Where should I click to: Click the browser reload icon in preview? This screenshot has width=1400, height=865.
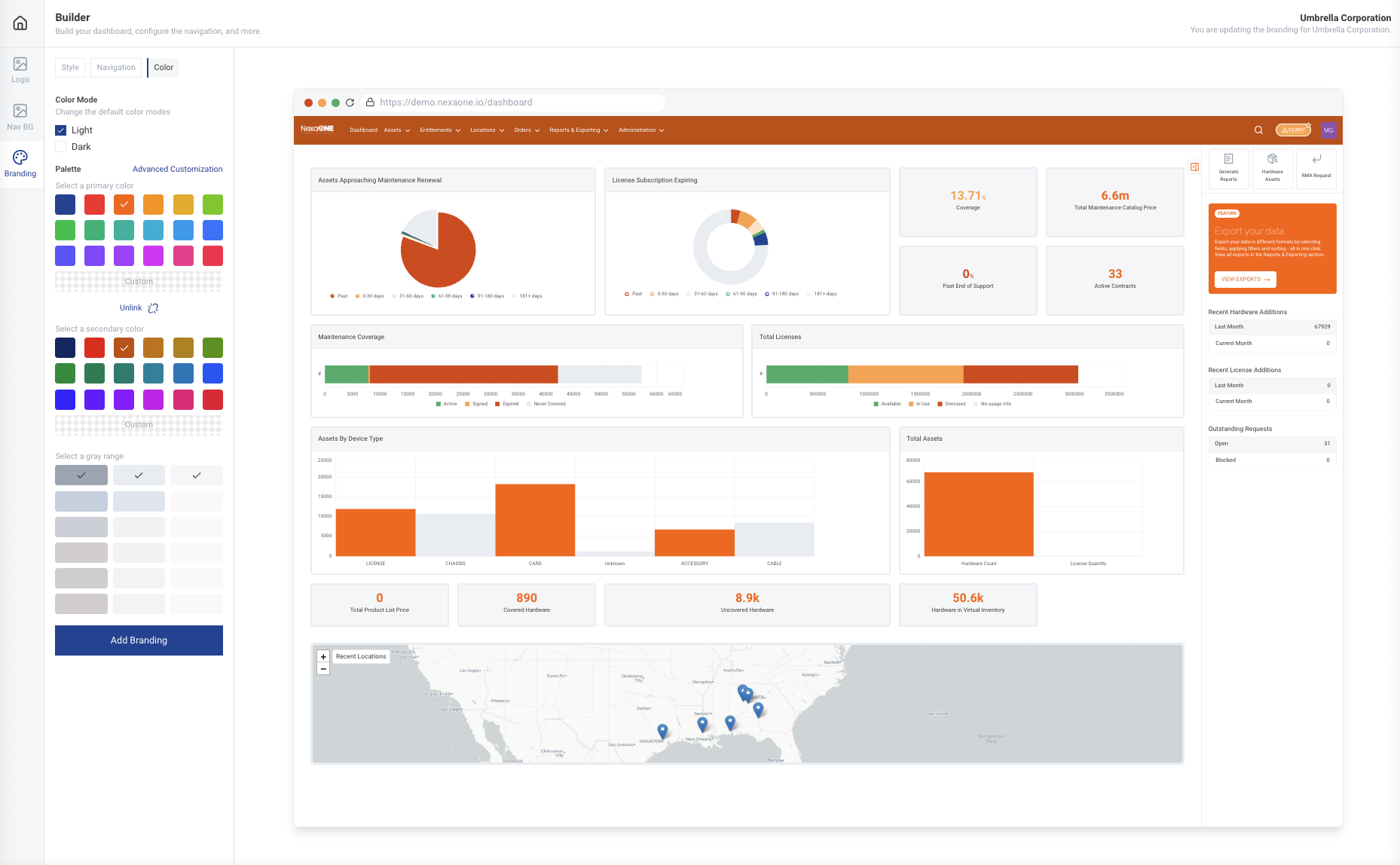click(350, 102)
